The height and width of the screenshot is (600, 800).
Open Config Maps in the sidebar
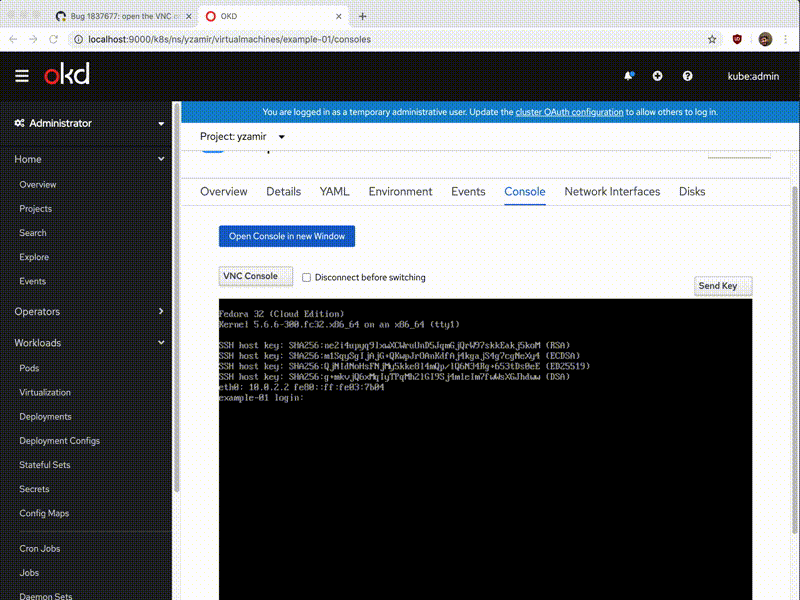point(44,513)
